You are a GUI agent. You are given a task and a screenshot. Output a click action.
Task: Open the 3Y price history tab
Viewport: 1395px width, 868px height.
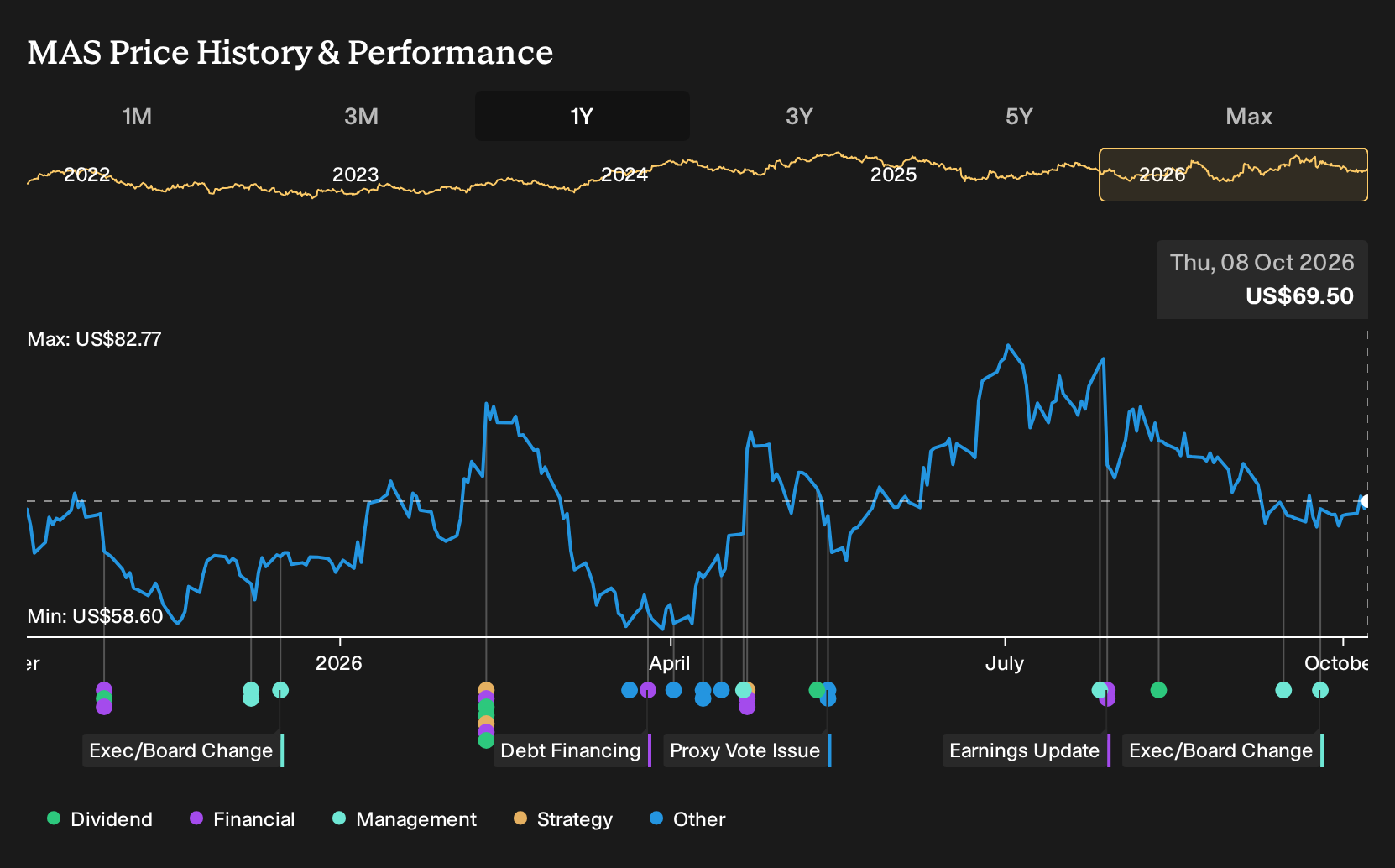[799, 116]
